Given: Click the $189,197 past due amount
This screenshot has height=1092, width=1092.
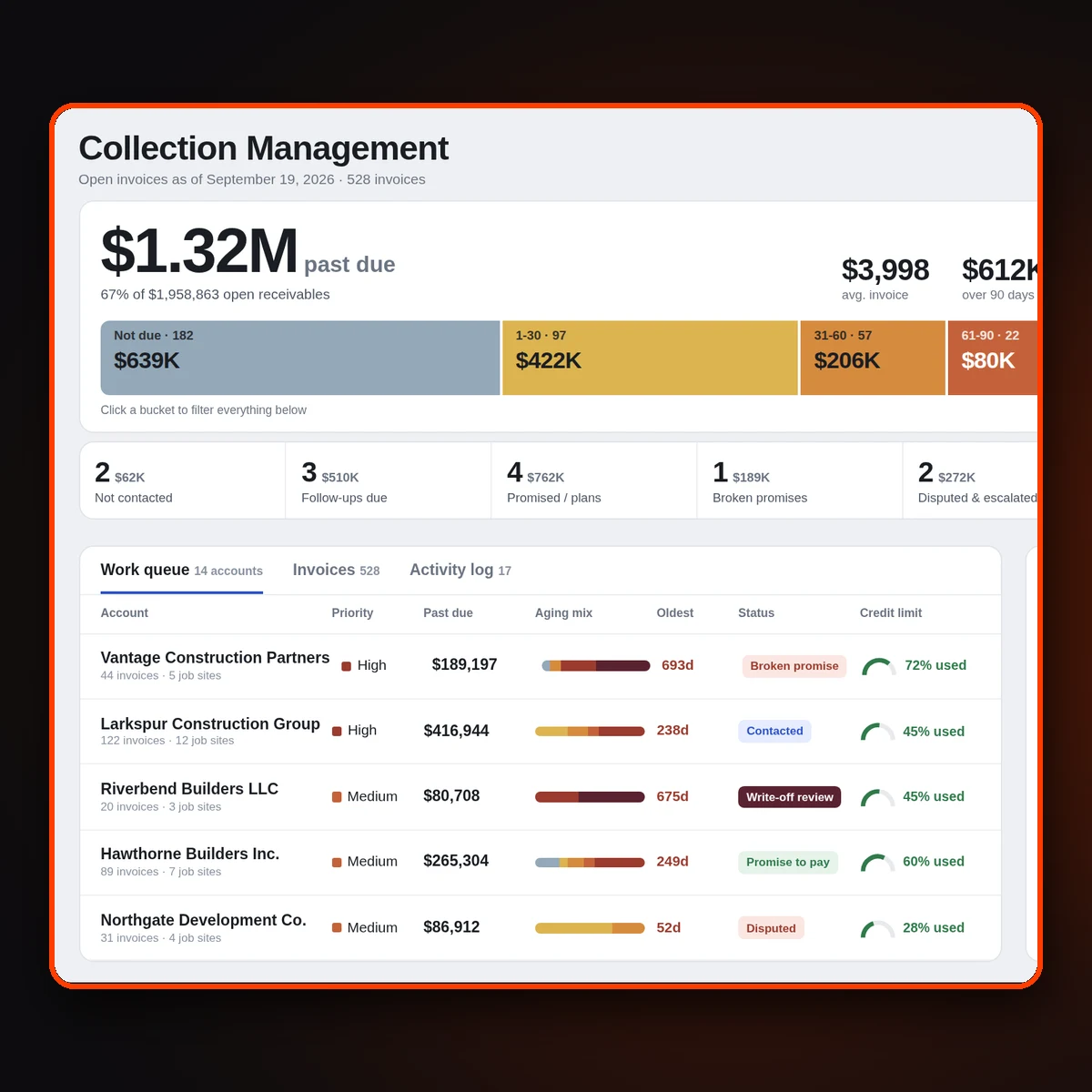Looking at the screenshot, I should pos(465,664).
